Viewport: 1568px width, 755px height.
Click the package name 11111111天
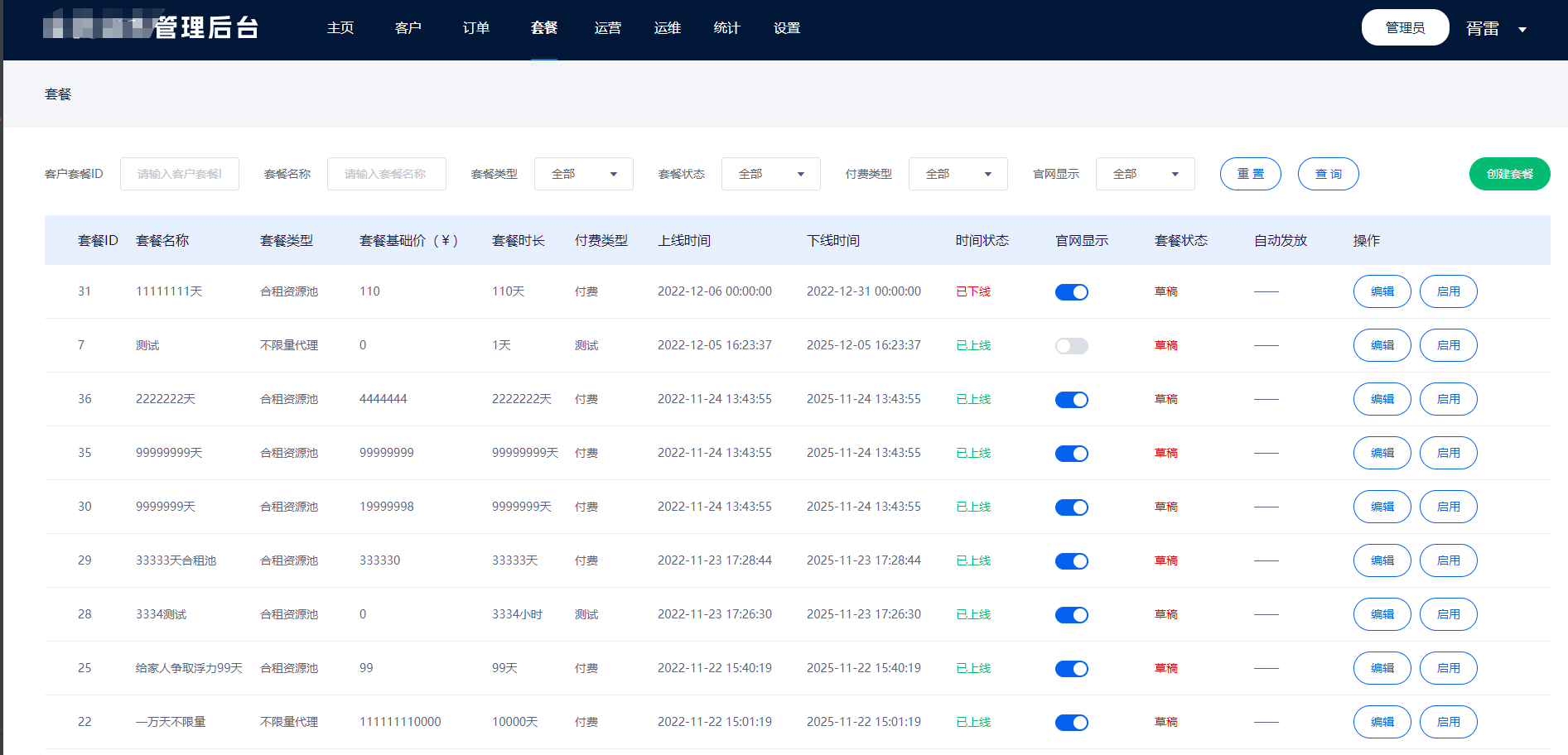[169, 291]
